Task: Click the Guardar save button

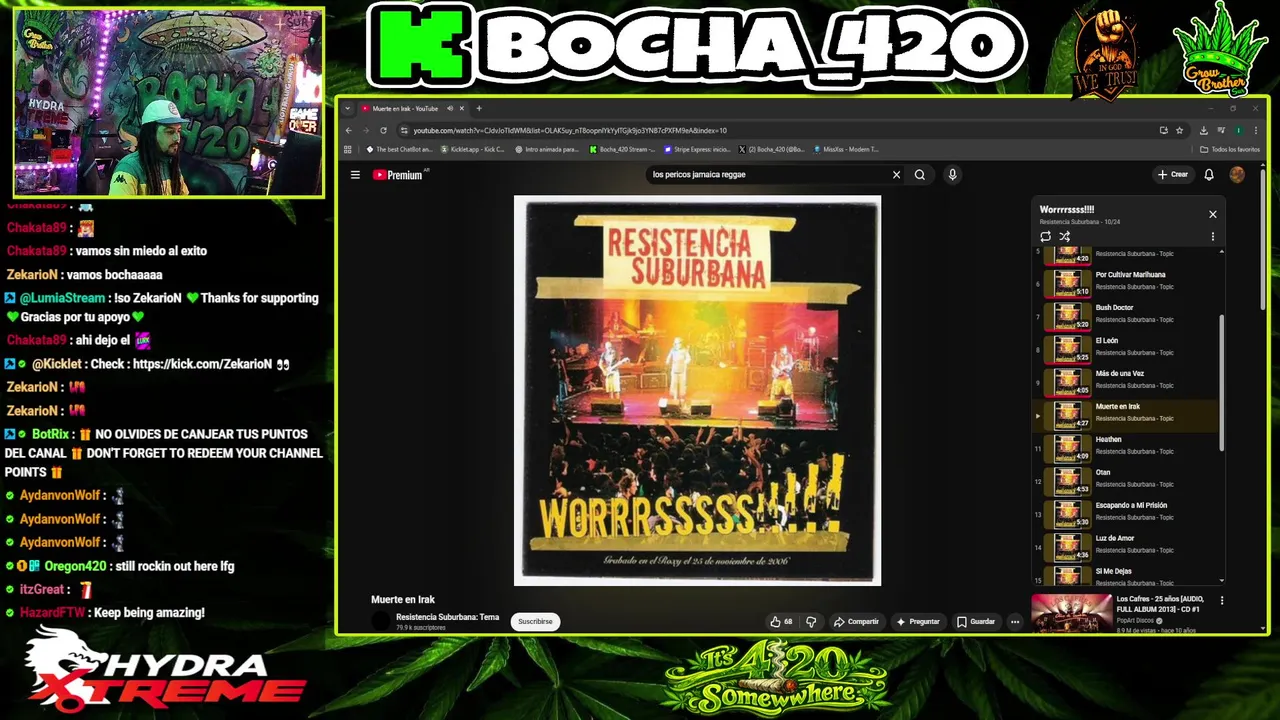Action: pyautogui.click(x=976, y=622)
